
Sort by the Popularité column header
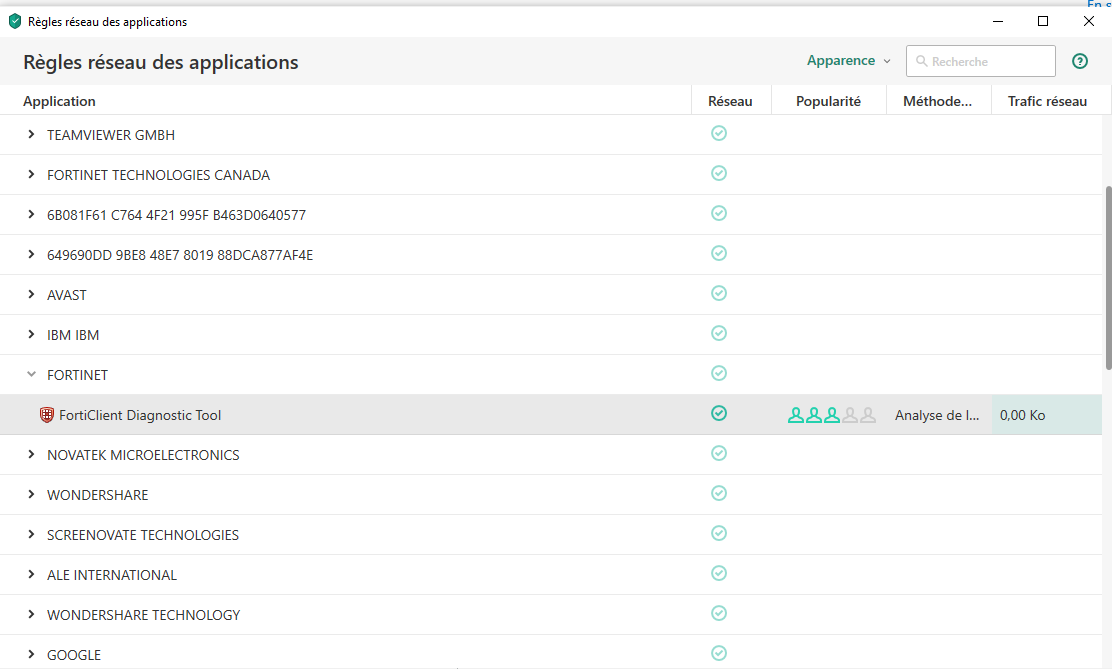coord(828,101)
